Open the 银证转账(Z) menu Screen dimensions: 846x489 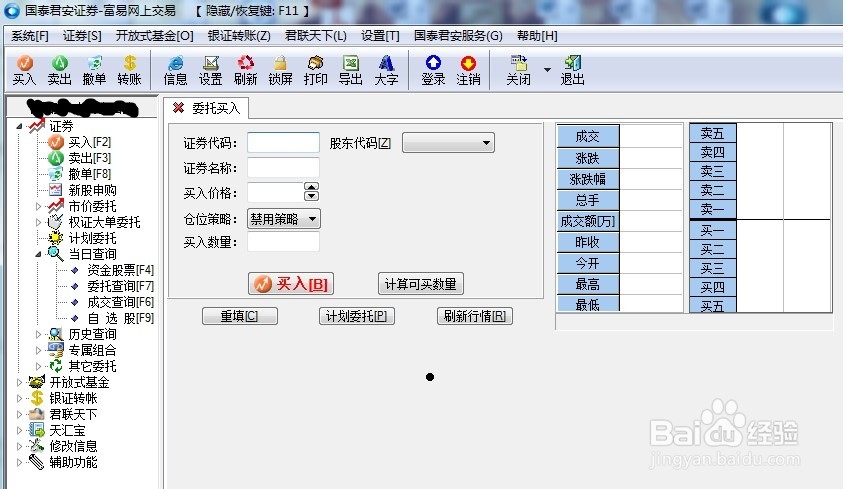point(239,36)
